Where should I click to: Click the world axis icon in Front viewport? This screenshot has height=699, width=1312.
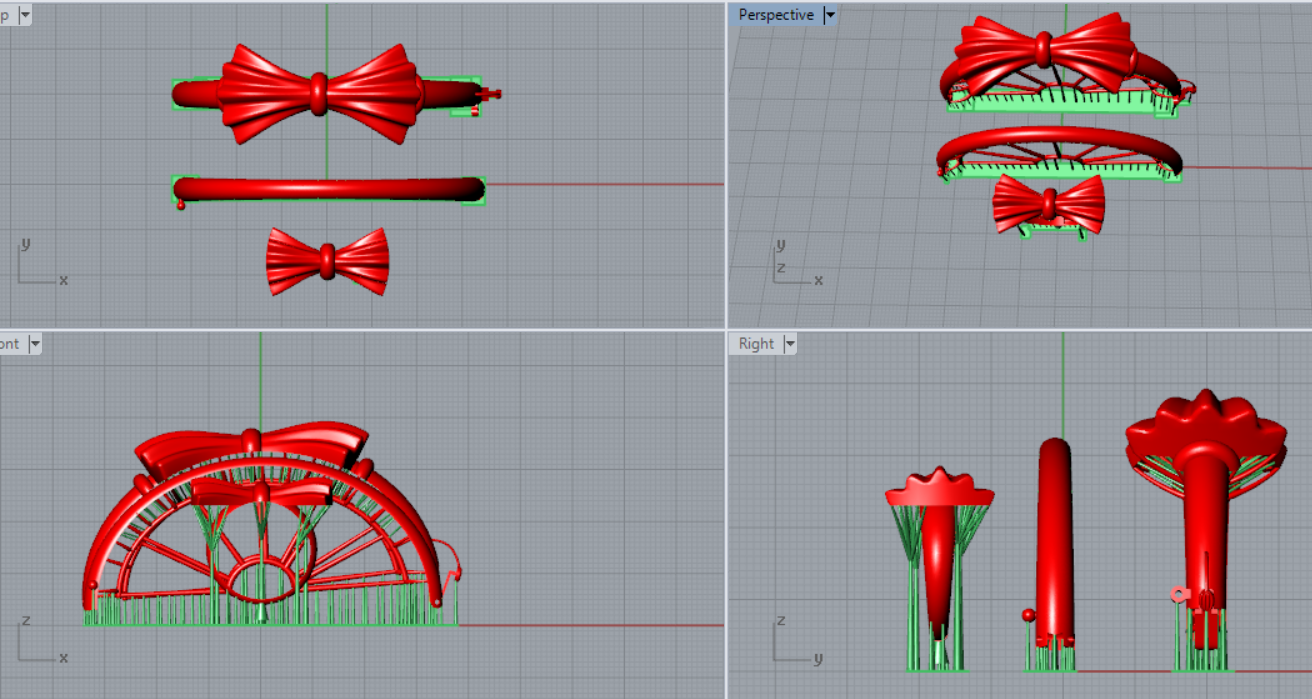click(x=38, y=643)
